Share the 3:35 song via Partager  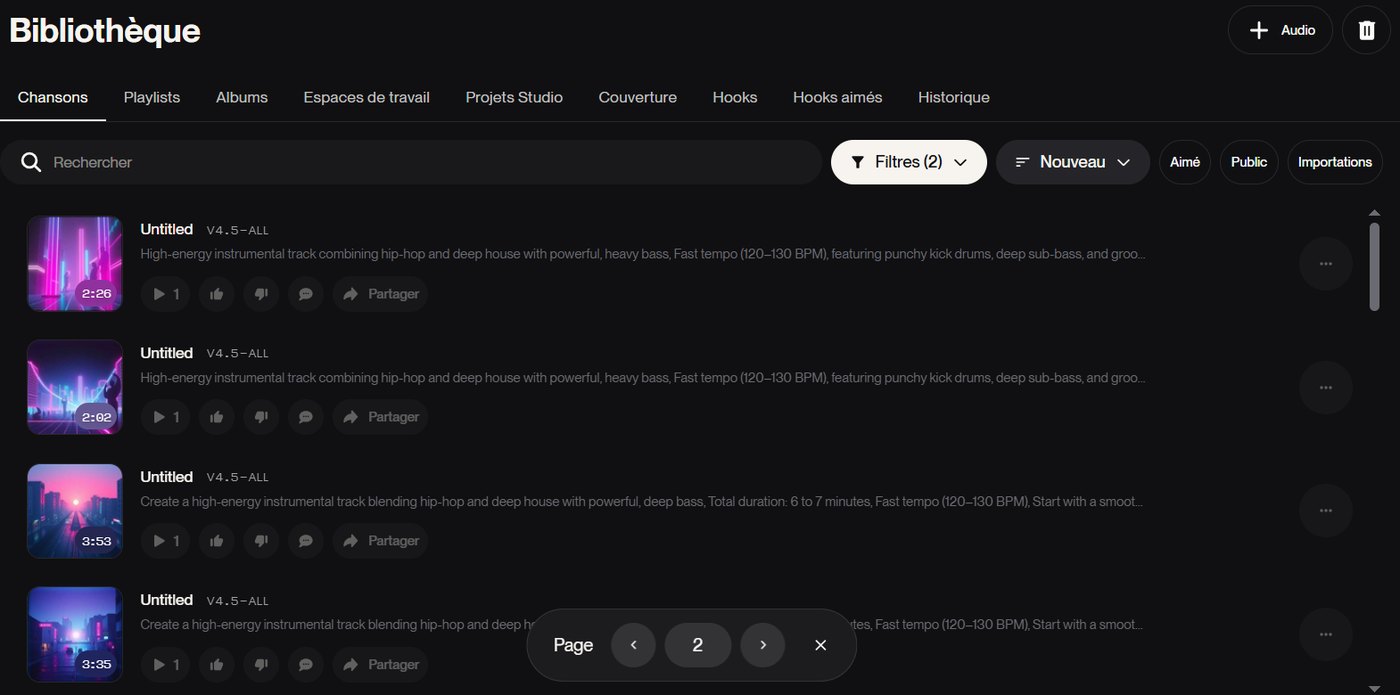(x=380, y=664)
